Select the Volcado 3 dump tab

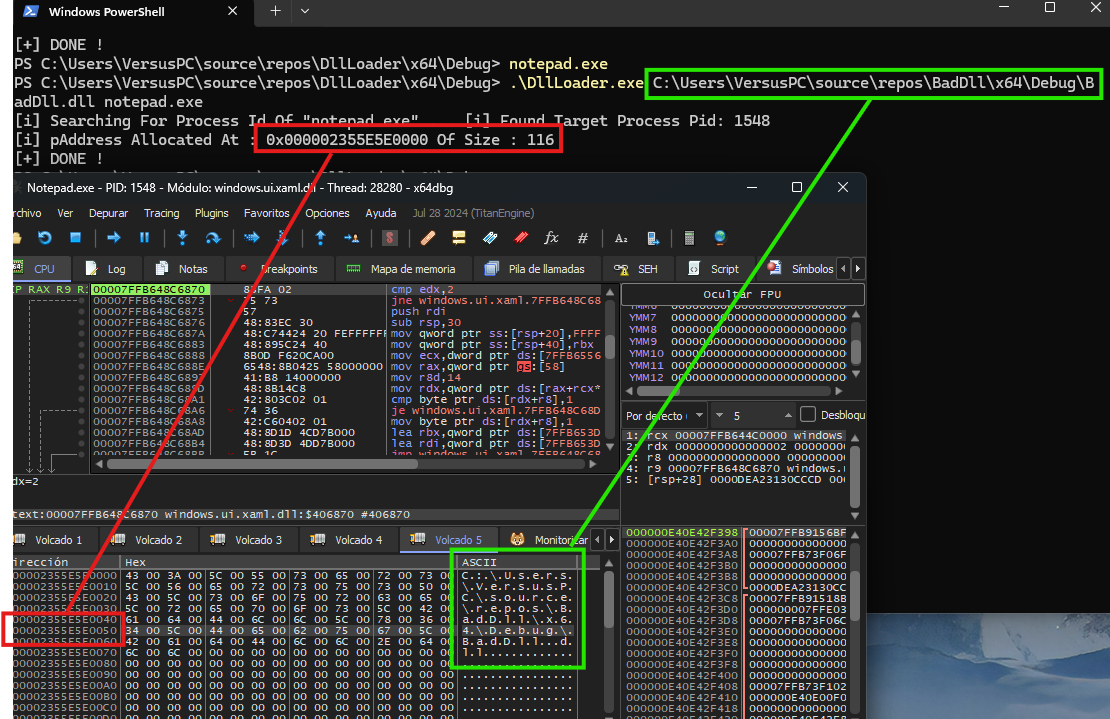point(248,540)
